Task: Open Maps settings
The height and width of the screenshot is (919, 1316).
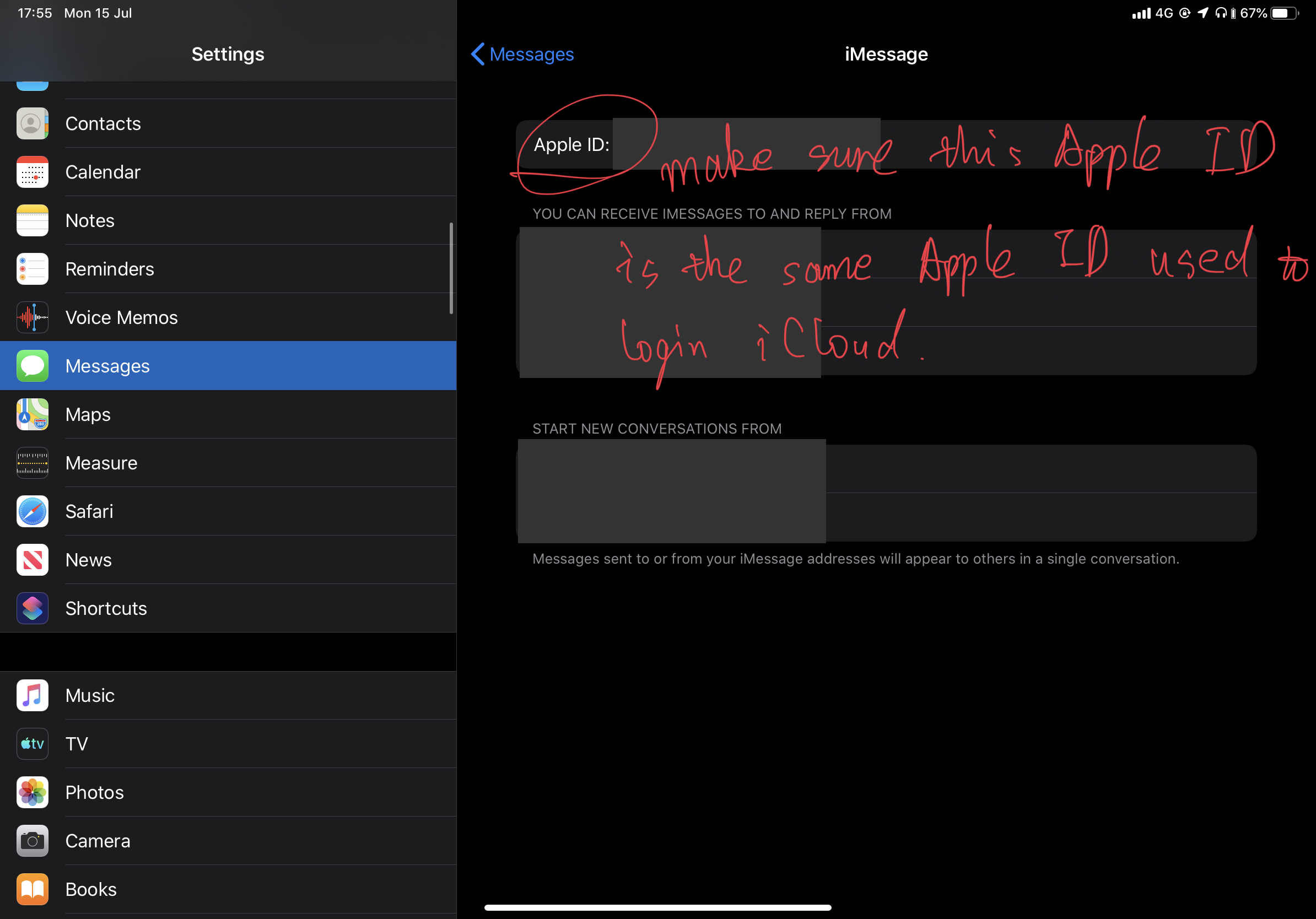Action: (x=228, y=414)
